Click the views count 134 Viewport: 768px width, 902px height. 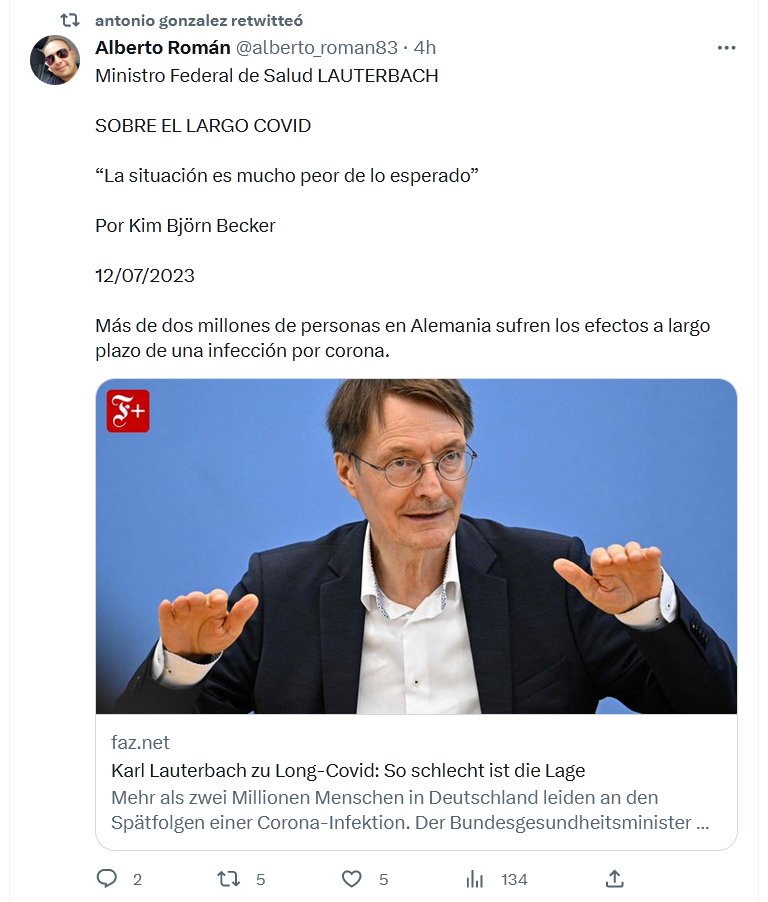coord(514,880)
